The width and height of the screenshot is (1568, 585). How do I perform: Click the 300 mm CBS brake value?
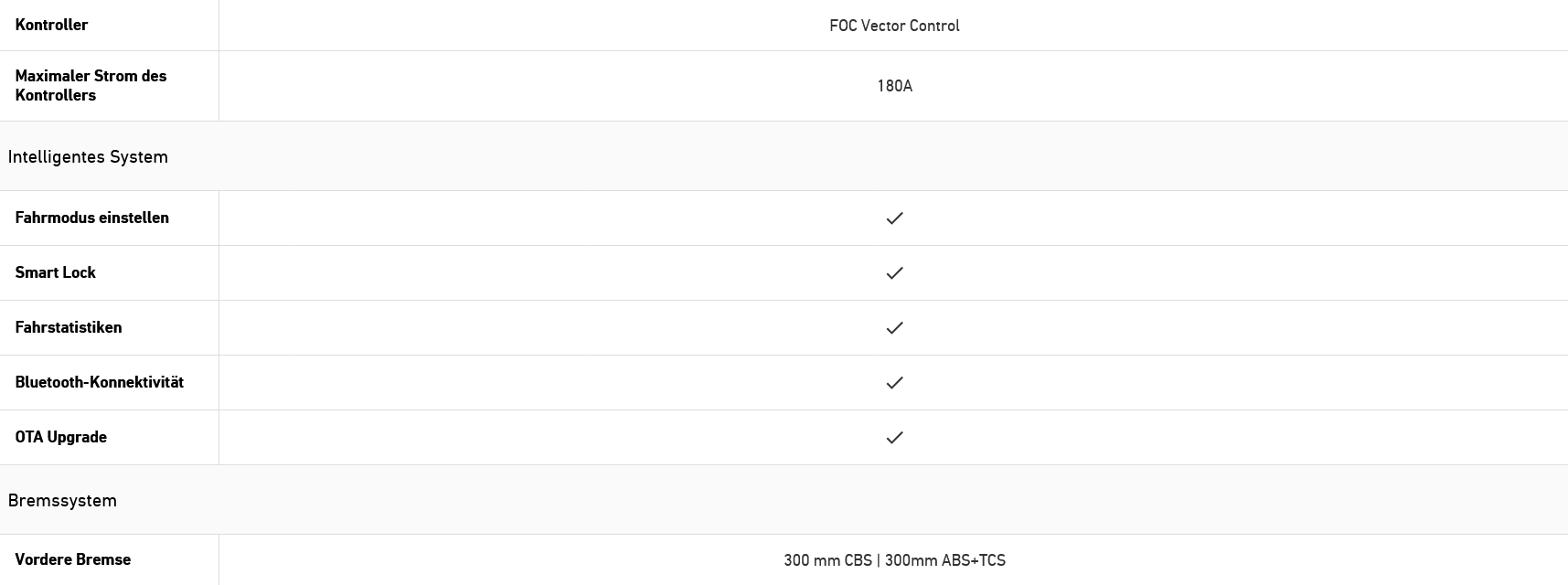pos(827,560)
